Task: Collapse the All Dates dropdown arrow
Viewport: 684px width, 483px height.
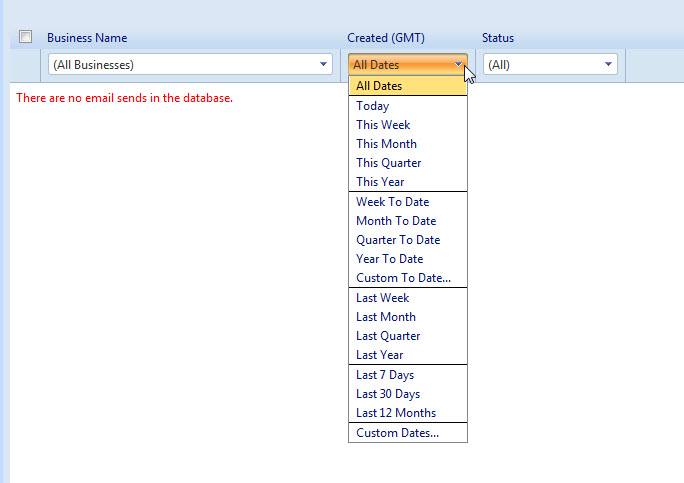Action: pyautogui.click(x=458, y=65)
